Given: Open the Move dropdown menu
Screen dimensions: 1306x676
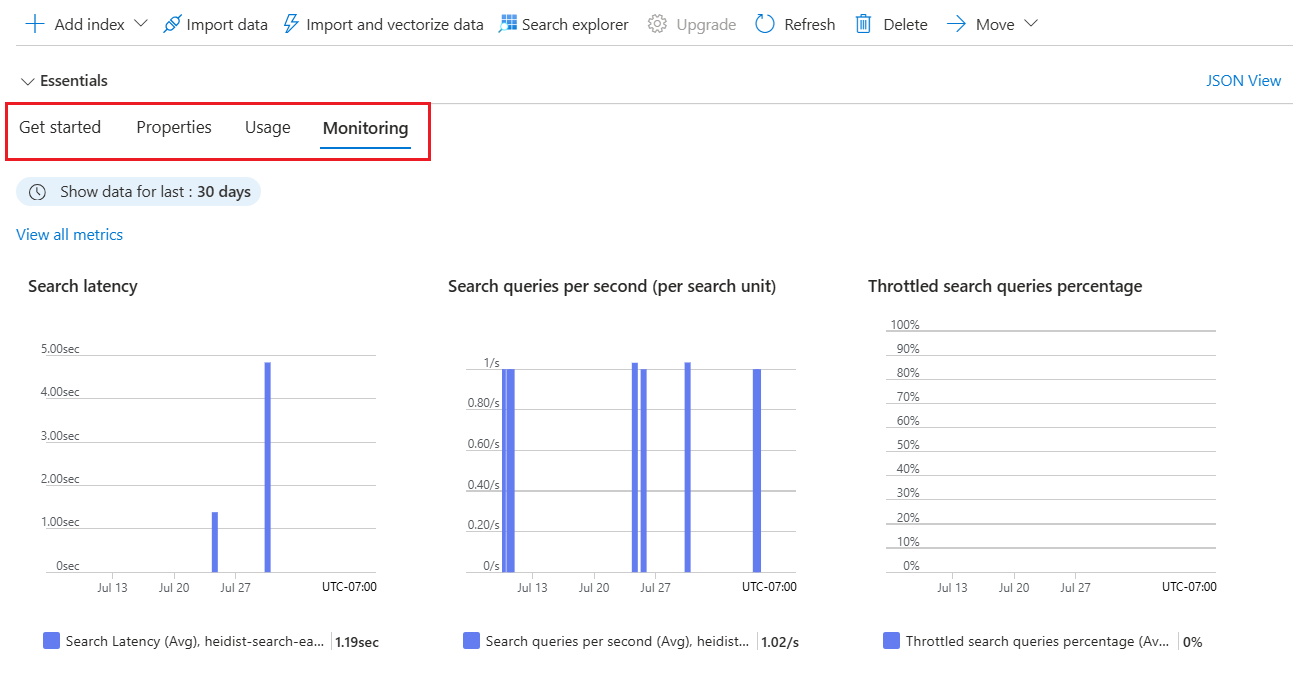Looking at the screenshot, I should tap(1031, 23).
